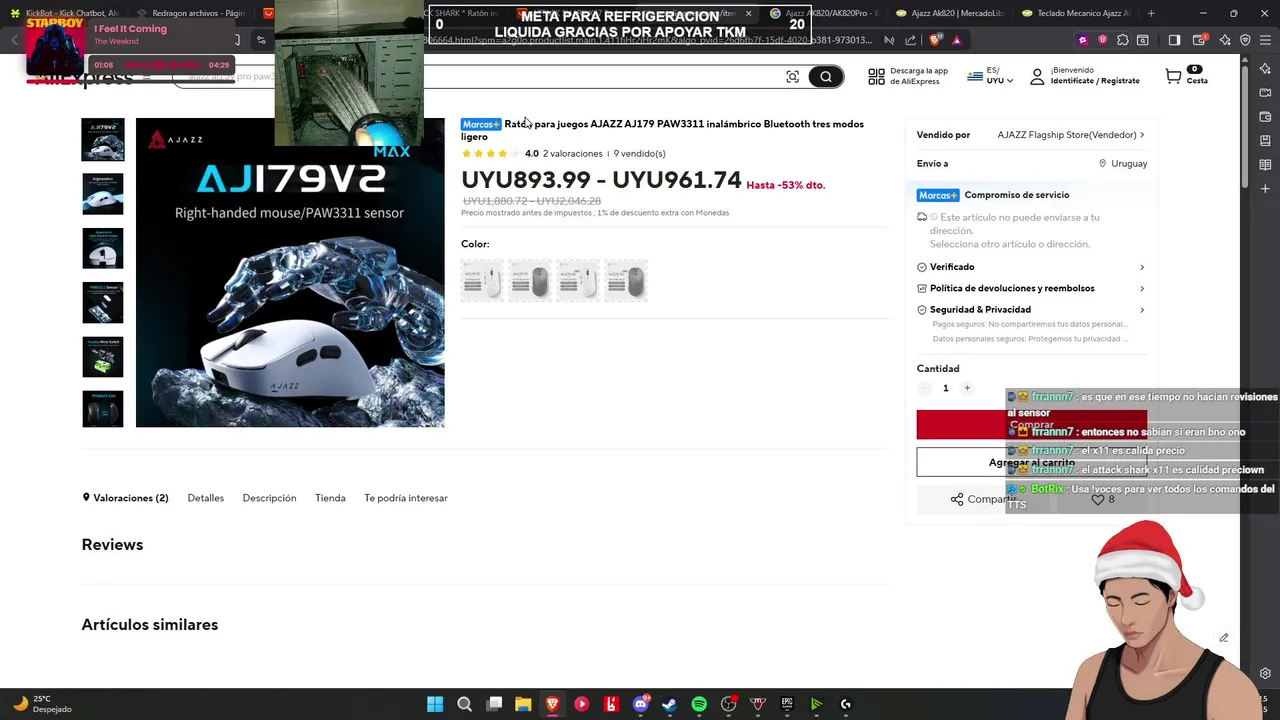Open Windows Start menu
The width and height of the screenshot is (1280, 720).
435,704
